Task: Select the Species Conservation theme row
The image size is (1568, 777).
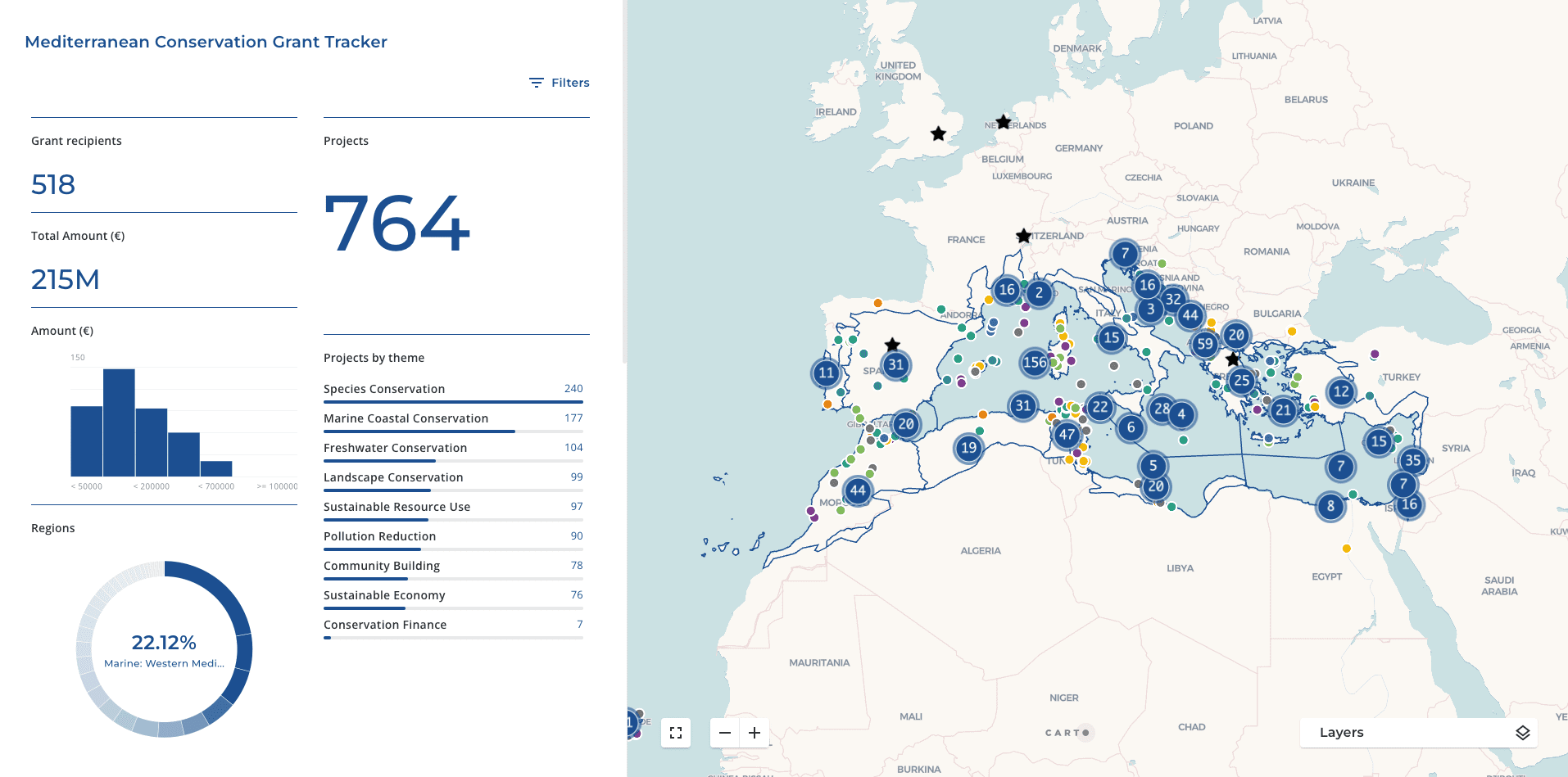Action: [x=453, y=389]
